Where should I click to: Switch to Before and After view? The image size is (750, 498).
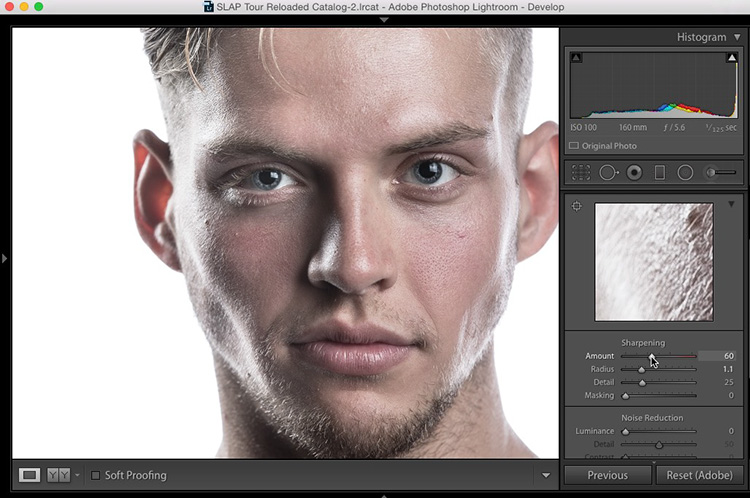click(58, 475)
